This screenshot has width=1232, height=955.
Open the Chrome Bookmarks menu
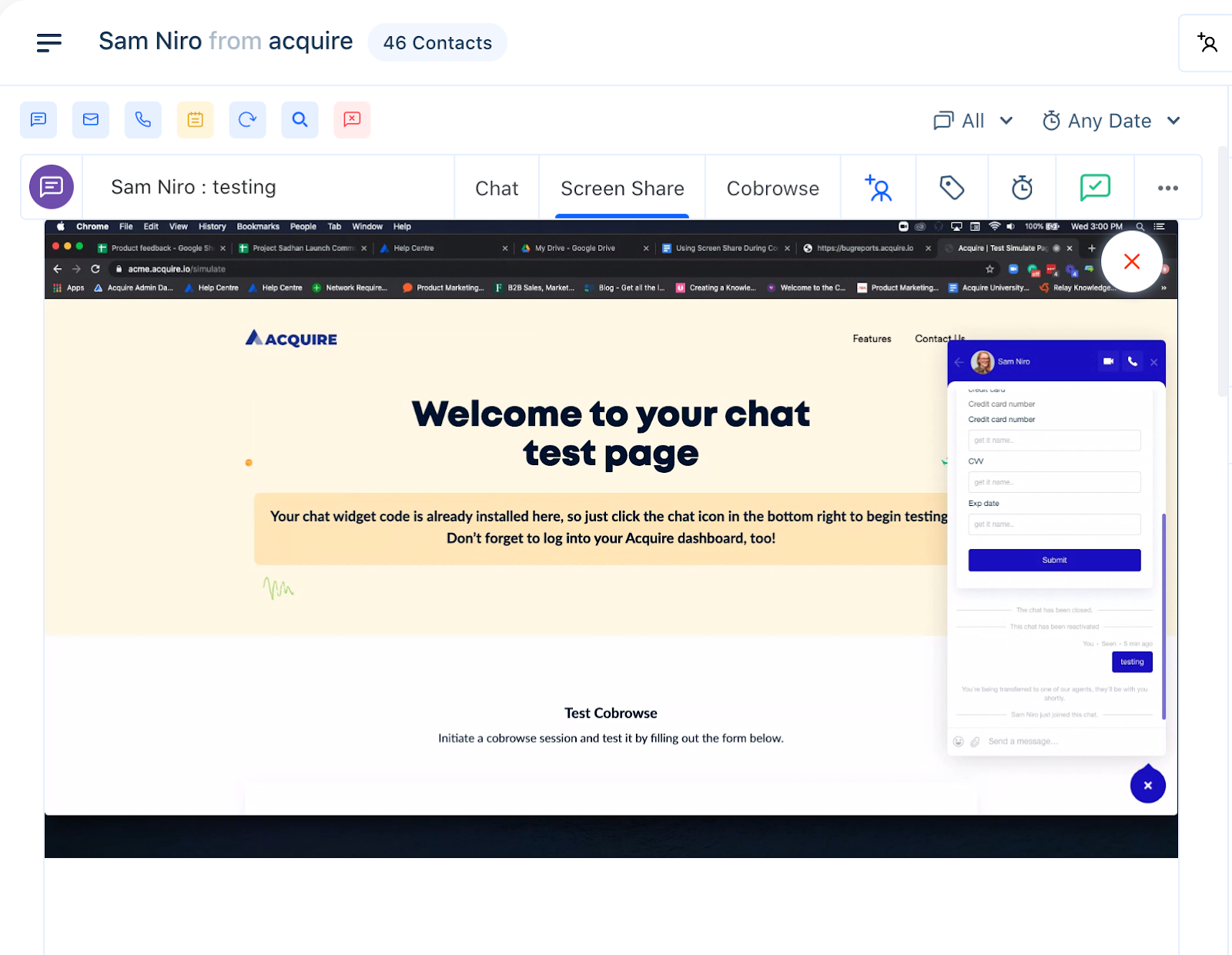tap(258, 226)
